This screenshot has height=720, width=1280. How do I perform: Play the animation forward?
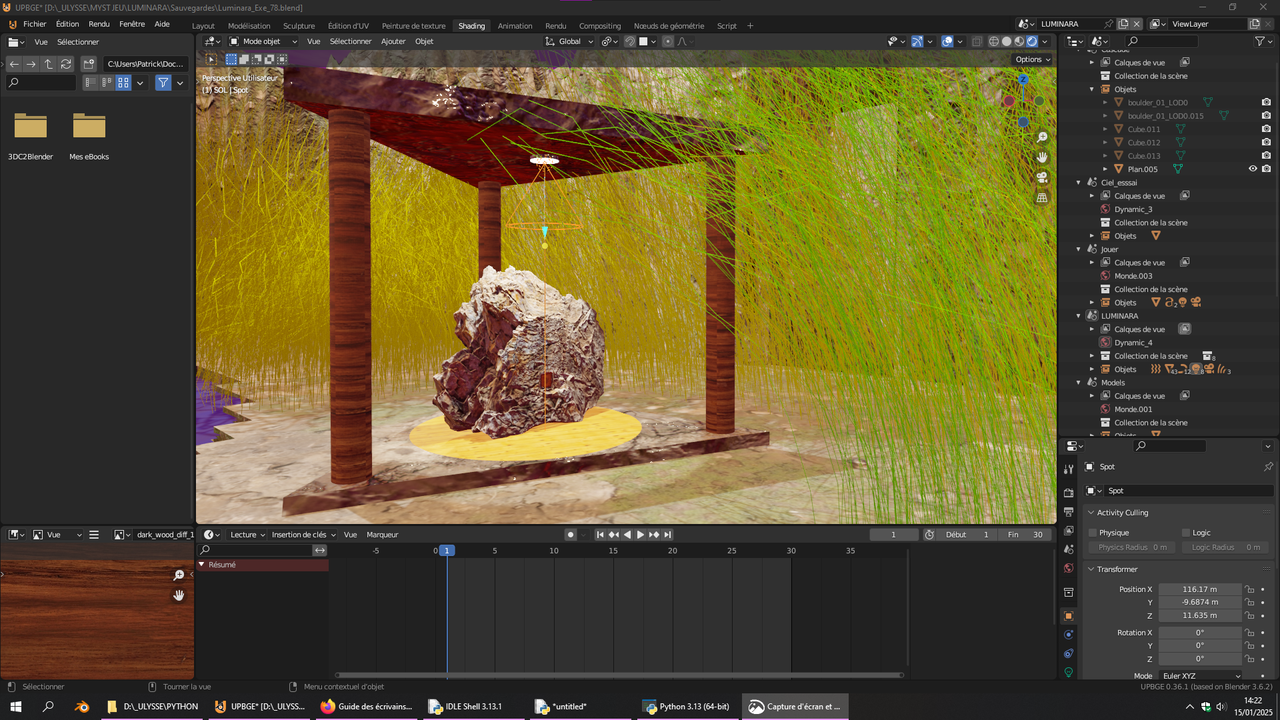pos(641,535)
